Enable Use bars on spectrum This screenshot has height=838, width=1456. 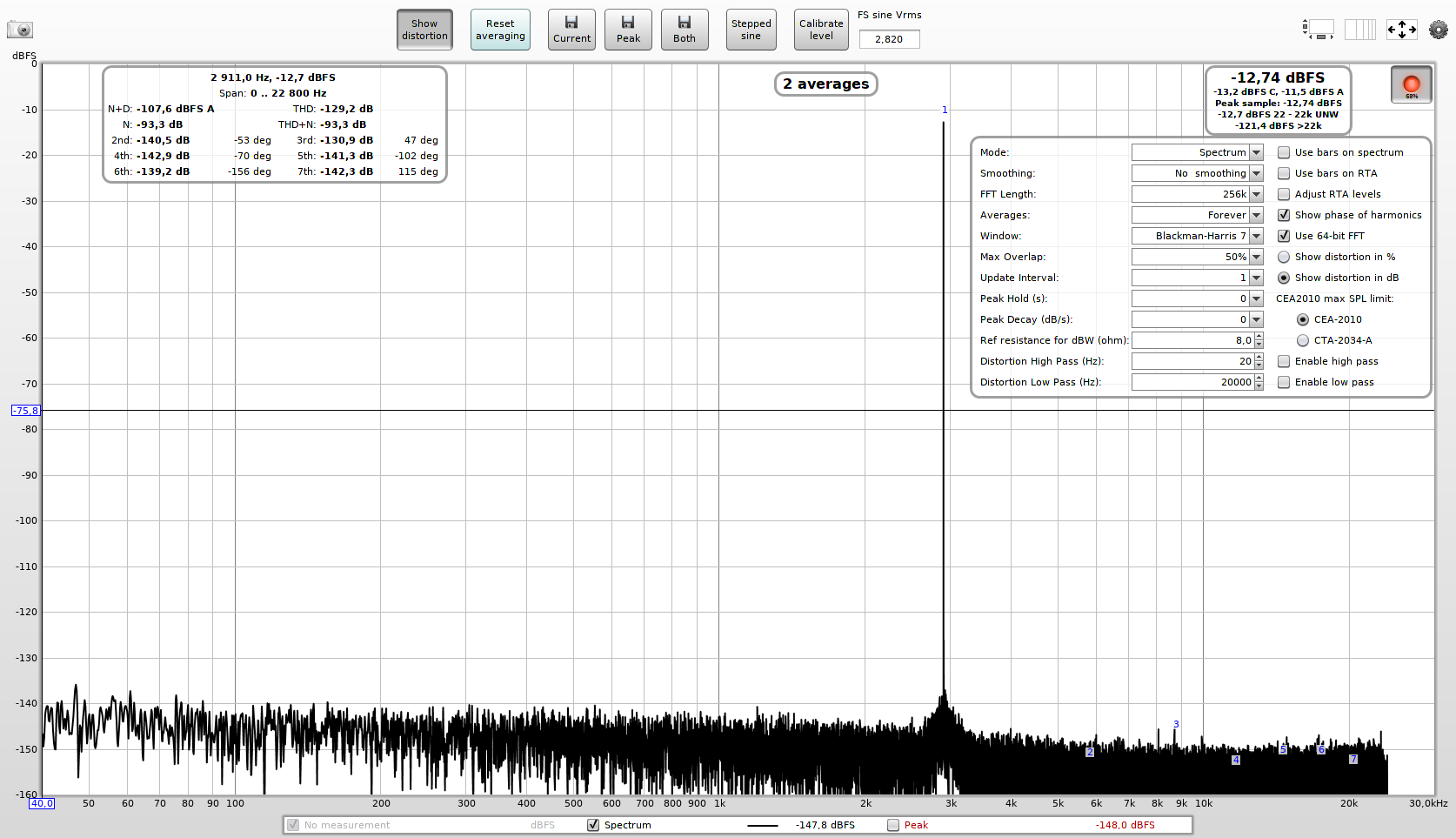[x=1284, y=152]
